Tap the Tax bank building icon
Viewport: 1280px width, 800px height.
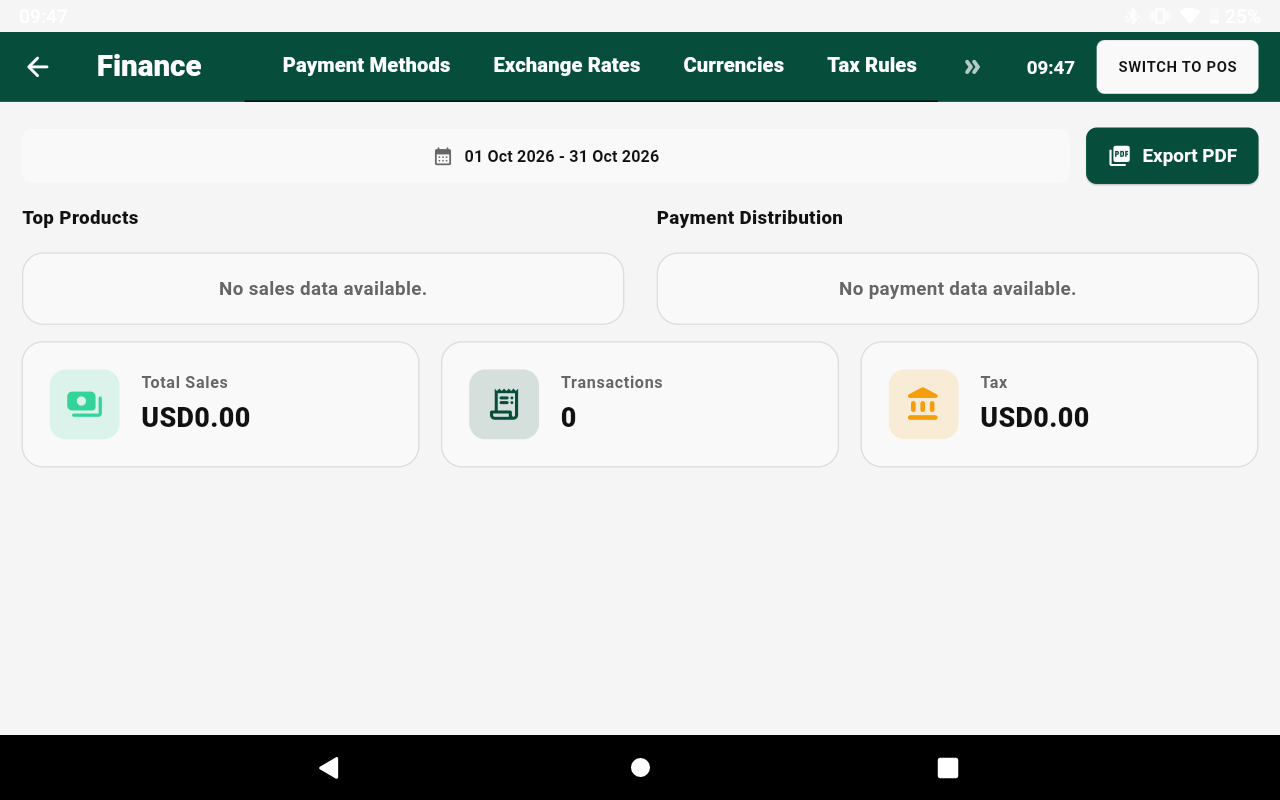tap(923, 404)
